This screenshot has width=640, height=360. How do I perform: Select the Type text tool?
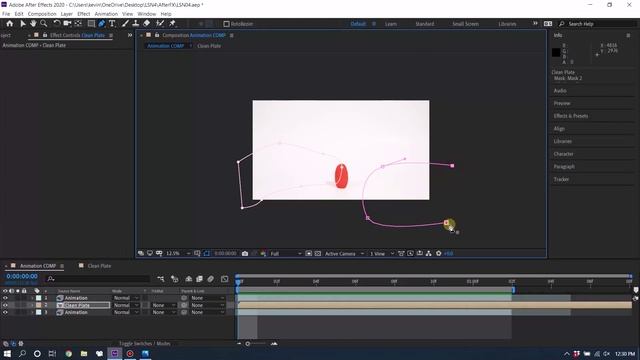[x=112, y=24]
